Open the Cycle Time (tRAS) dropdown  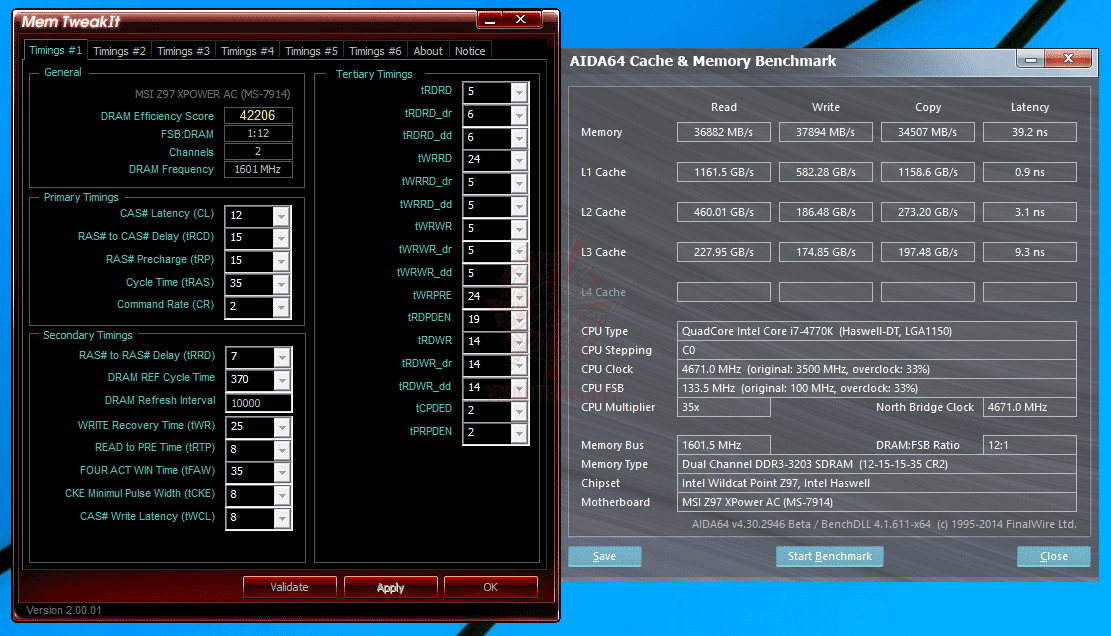pyautogui.click(x=281, y=283)
